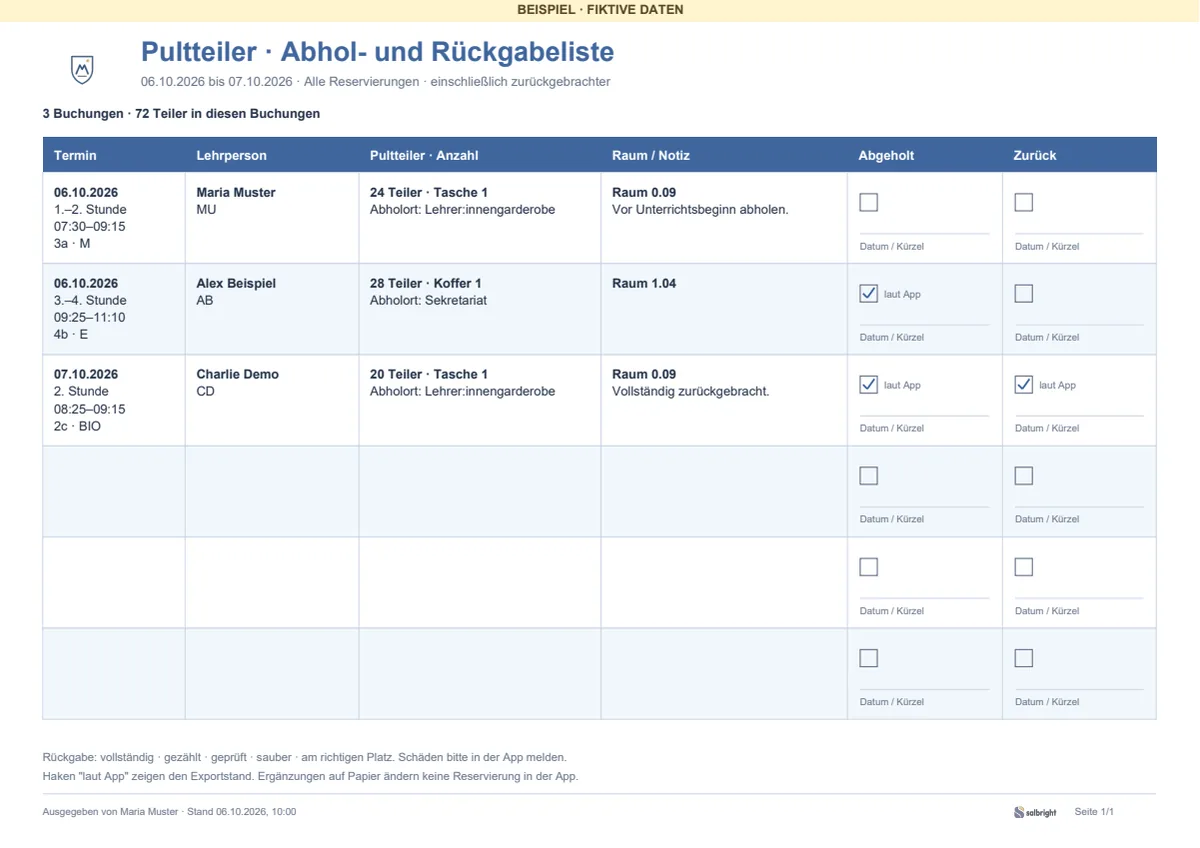
Task: Tick Zurück checkbox in last empty row
Action: (x=1024, y=658)
